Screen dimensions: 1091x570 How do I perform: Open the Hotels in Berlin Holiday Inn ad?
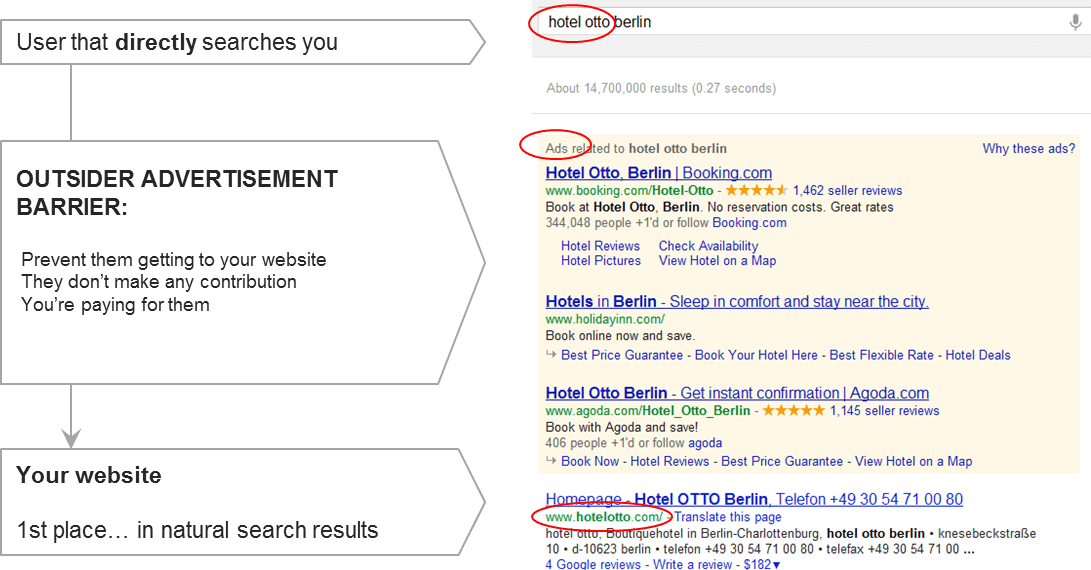coord(737,301)
